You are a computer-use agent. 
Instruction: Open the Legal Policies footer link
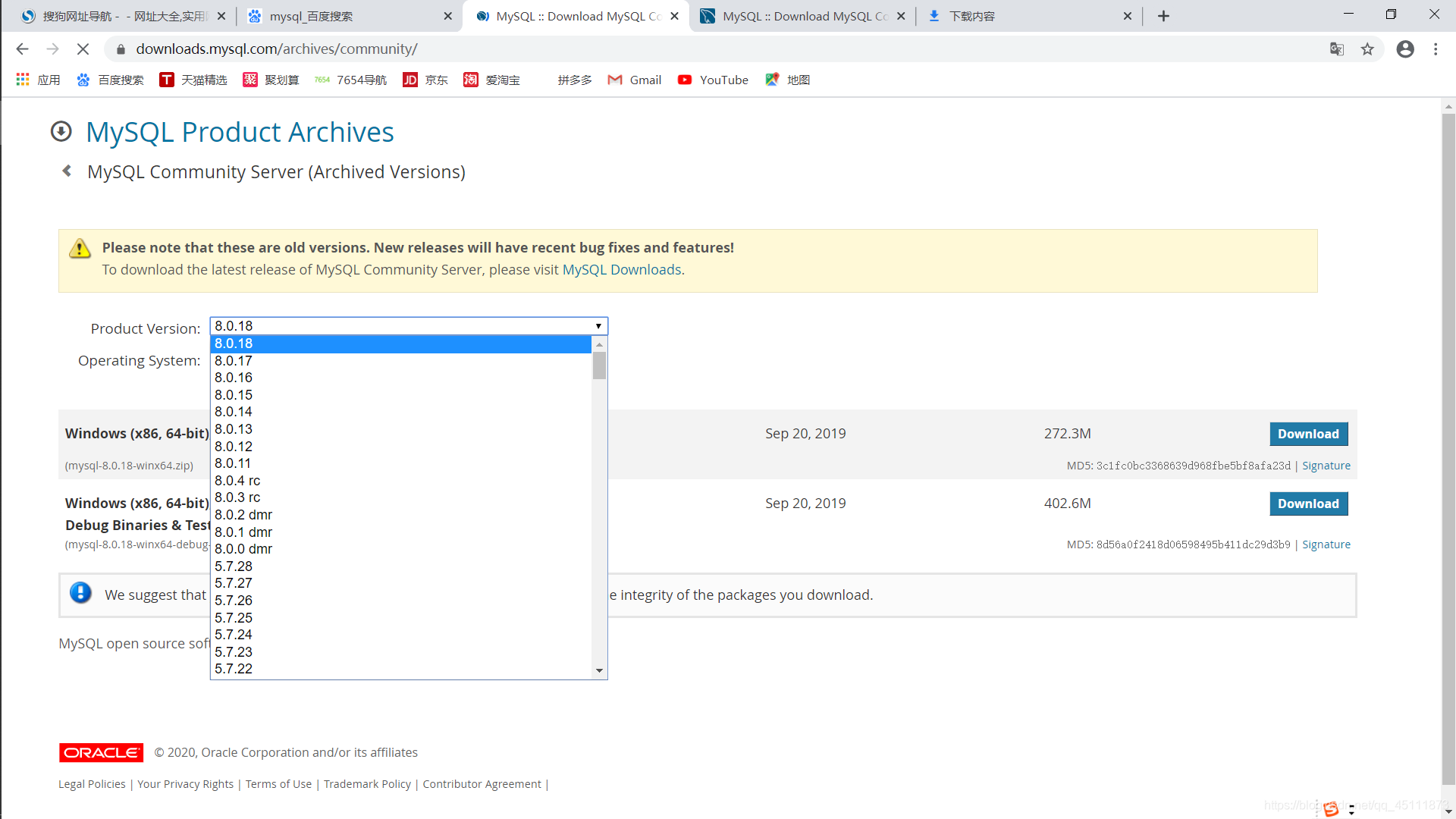tap(92, 784)
